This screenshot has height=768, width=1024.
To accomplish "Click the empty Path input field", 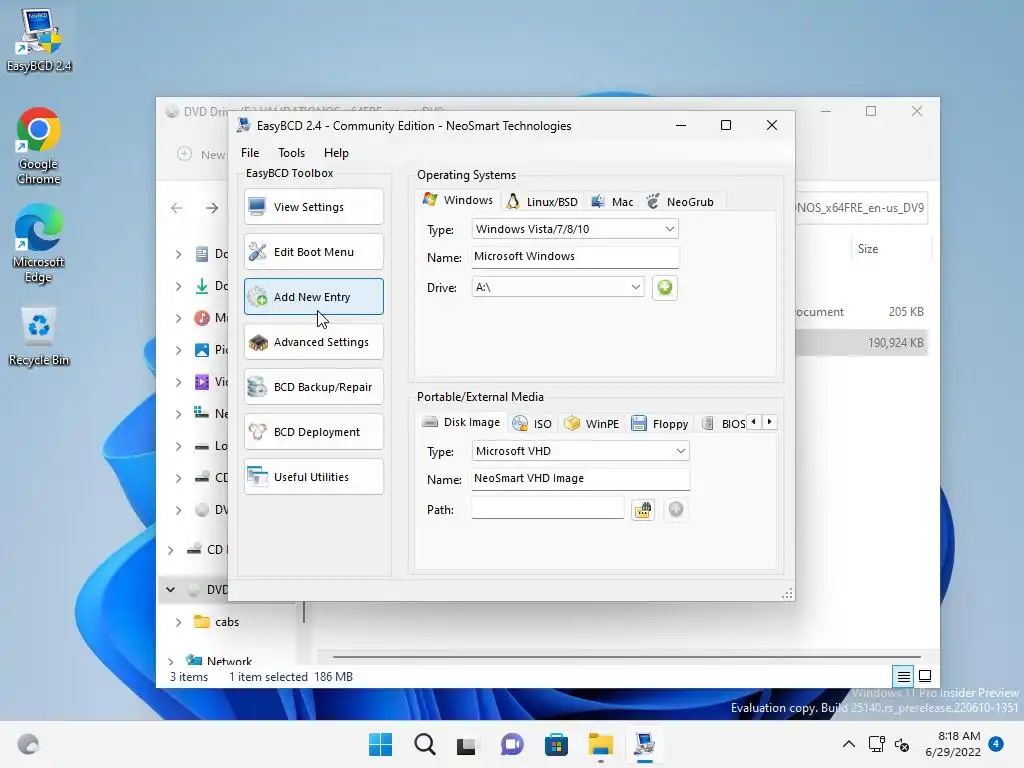I will pos(547,509).
